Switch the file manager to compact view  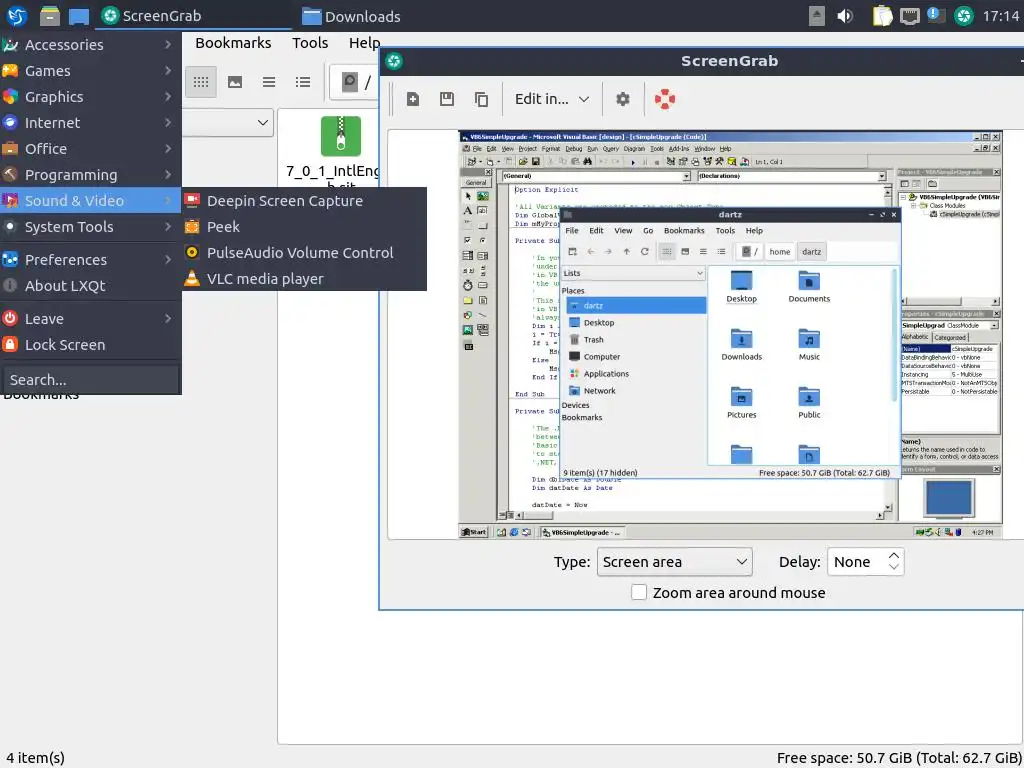269,82
